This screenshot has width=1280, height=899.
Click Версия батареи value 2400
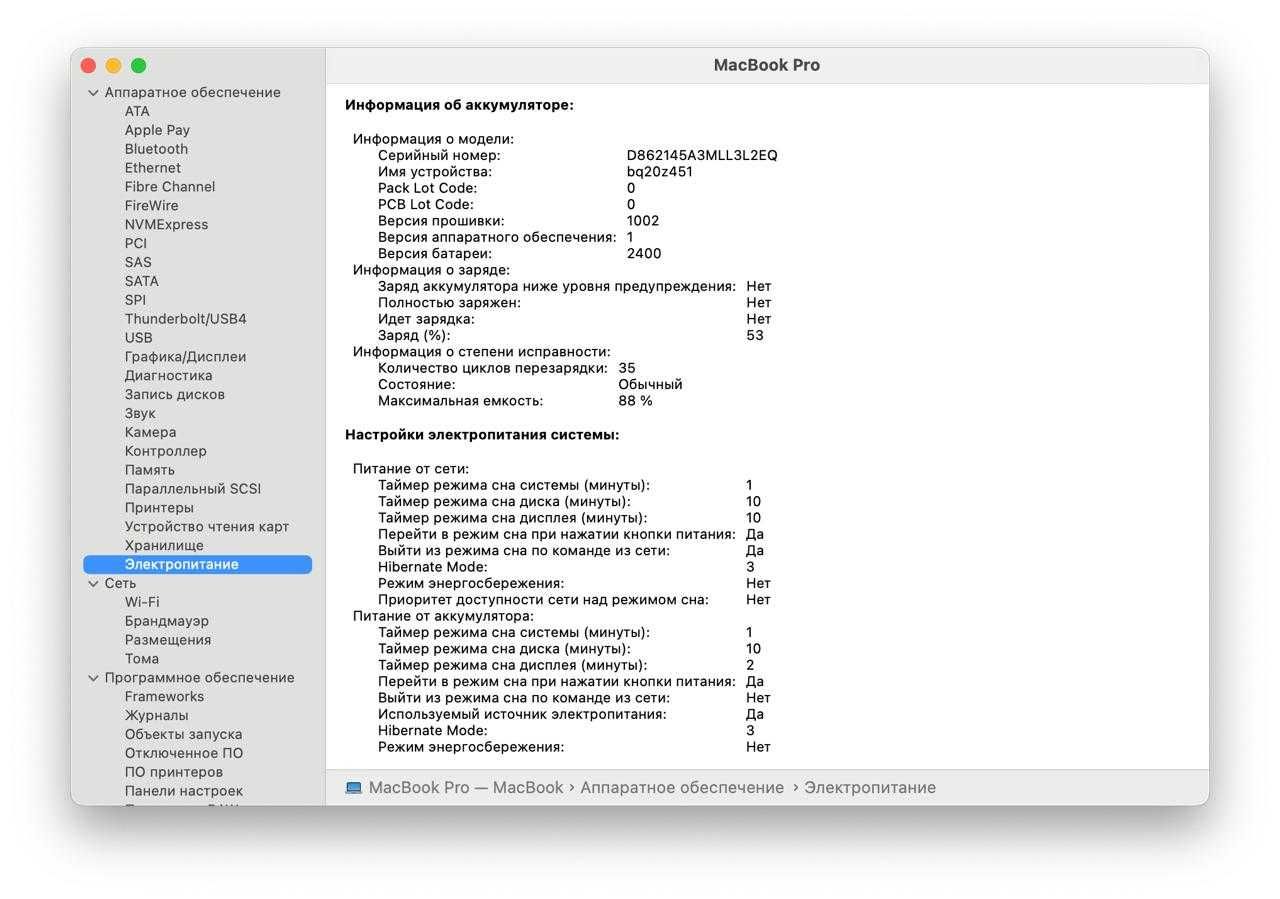[x=644, y=254]
